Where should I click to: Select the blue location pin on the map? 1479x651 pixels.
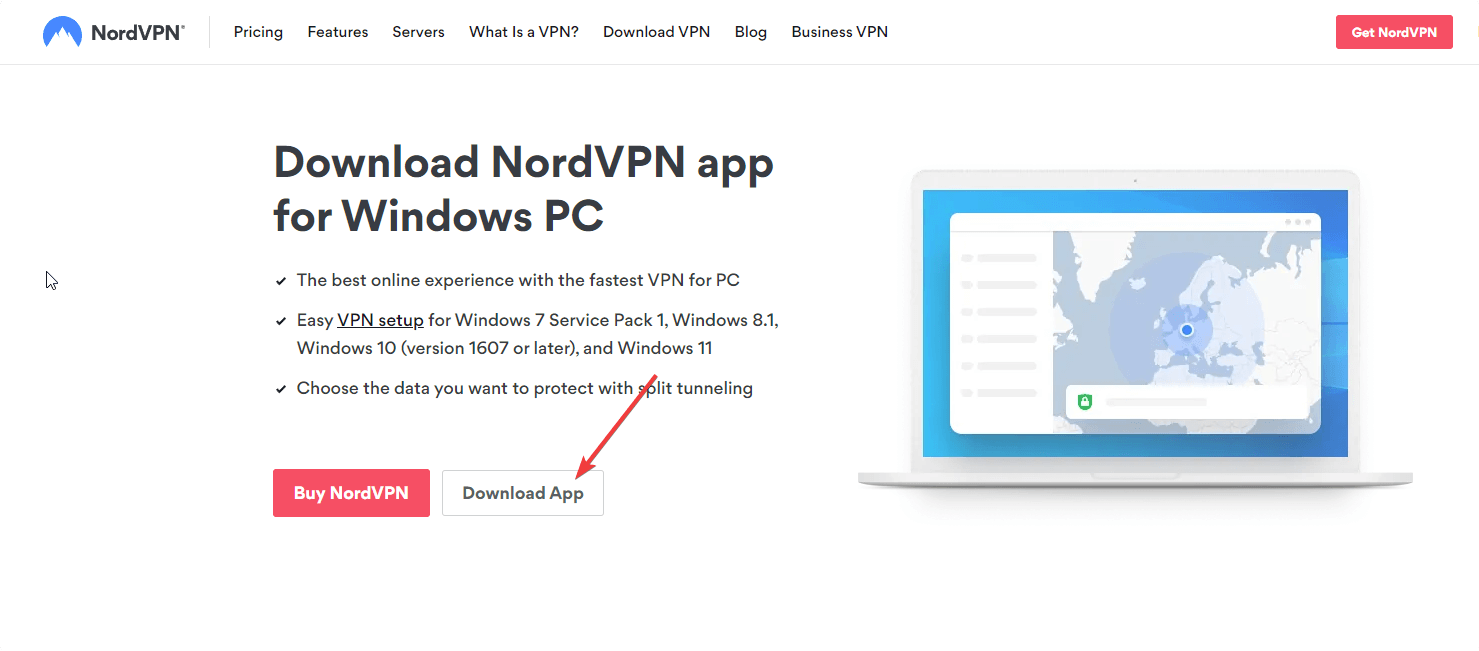point(1185,329)
